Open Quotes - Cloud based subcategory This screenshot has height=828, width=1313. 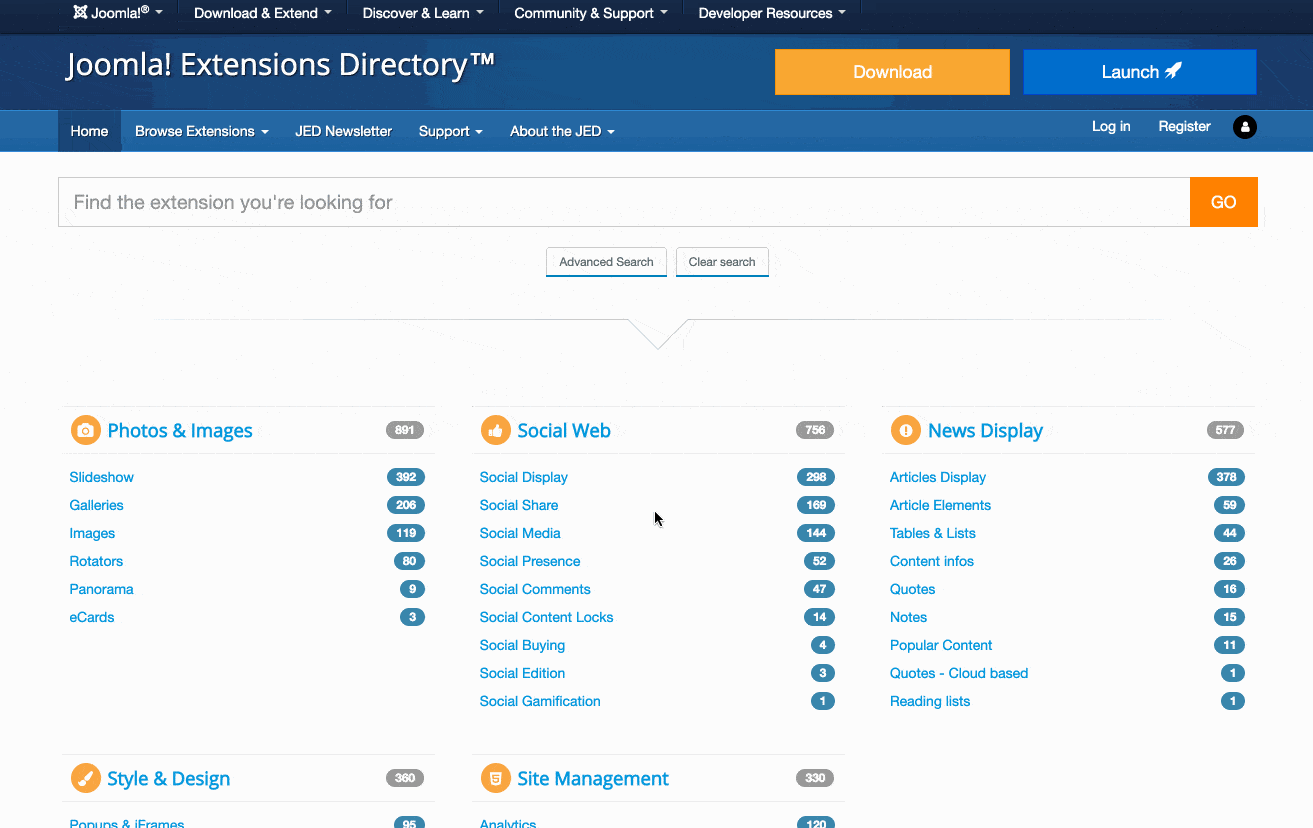959,673
